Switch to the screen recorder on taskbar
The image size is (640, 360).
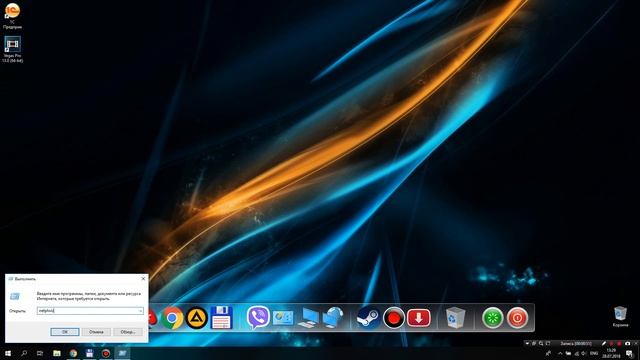point(106,353)
